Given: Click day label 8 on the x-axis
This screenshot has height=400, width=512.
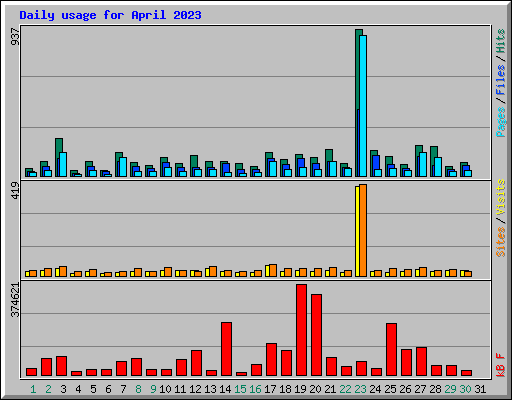Looking at the screenshot, I should click(138, 389).
